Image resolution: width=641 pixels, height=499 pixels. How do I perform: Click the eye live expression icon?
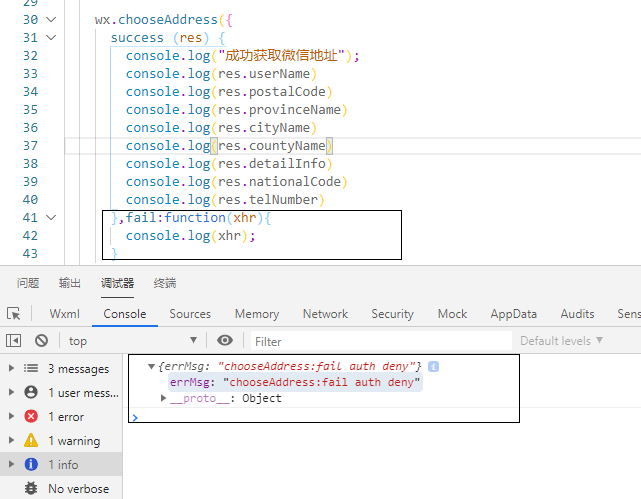point(225,340)
